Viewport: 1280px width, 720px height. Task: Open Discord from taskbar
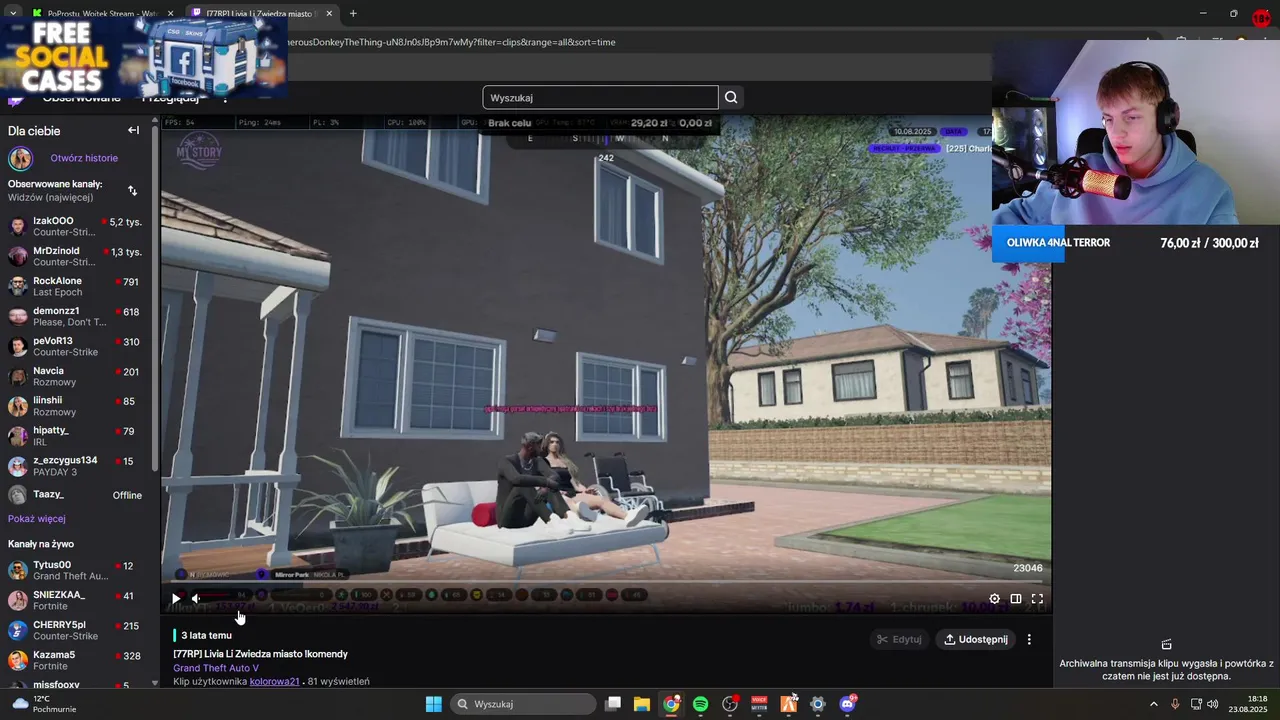848,704
